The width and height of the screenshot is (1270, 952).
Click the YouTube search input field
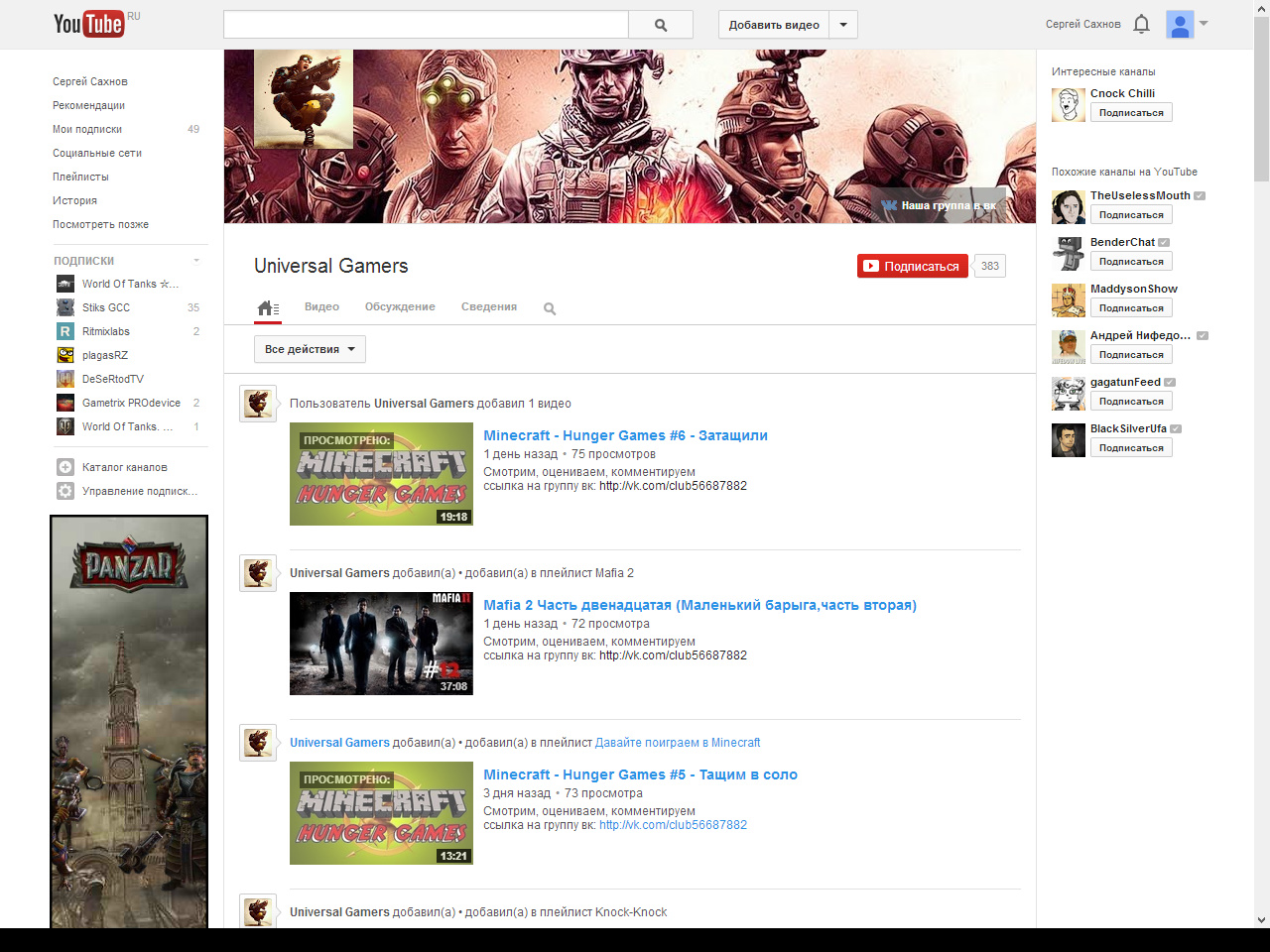427,25
